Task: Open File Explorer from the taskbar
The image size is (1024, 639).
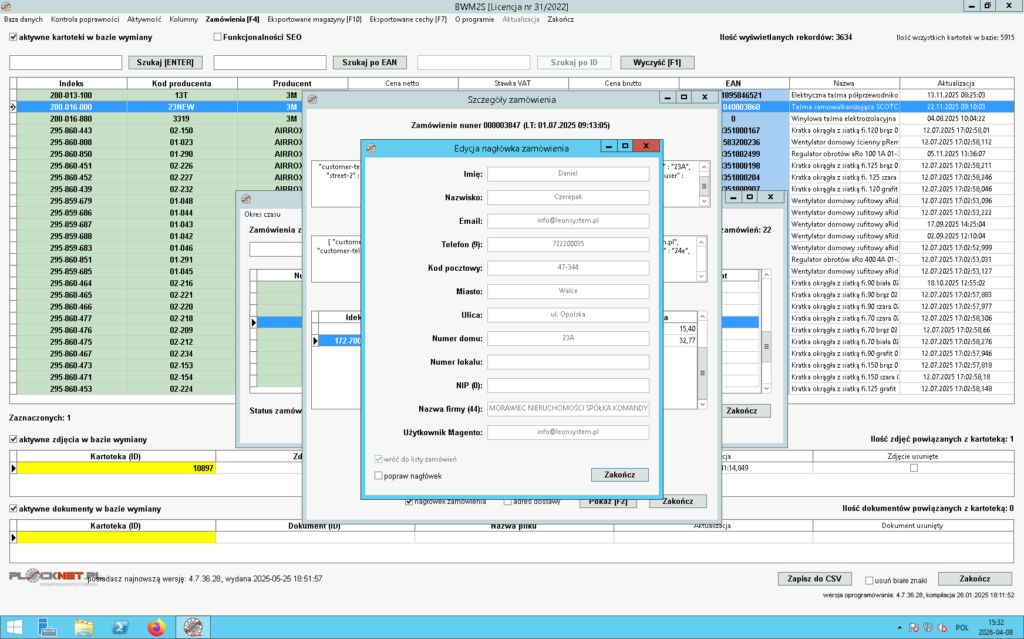Action: coord(84,627)
